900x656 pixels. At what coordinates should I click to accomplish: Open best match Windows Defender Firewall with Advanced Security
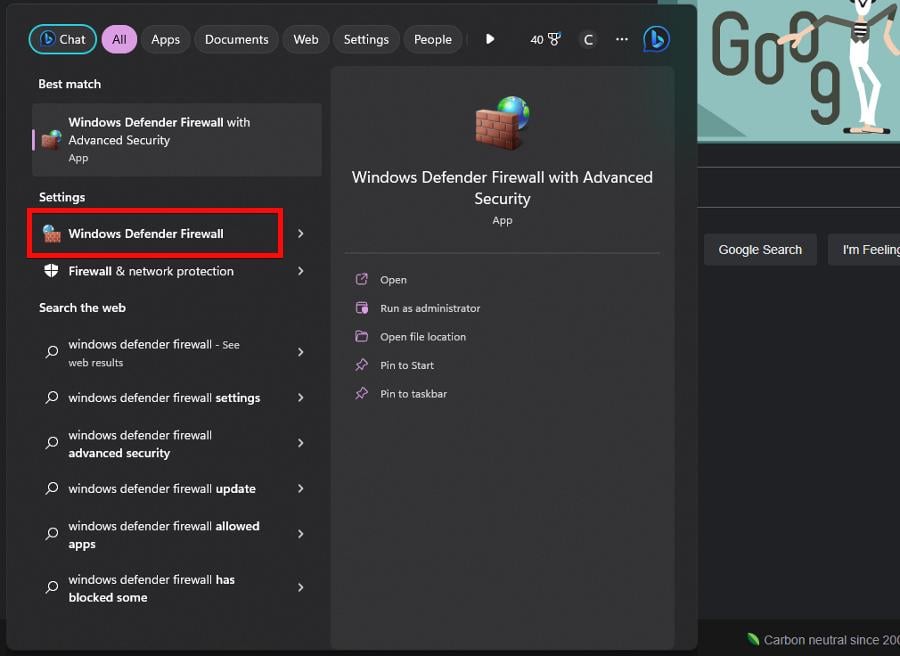177,139
